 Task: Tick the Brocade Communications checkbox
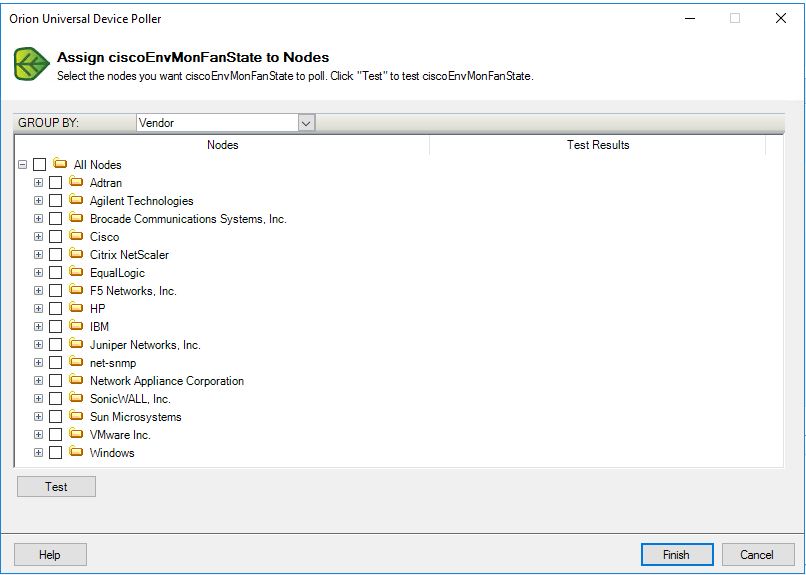pos(56,218)
